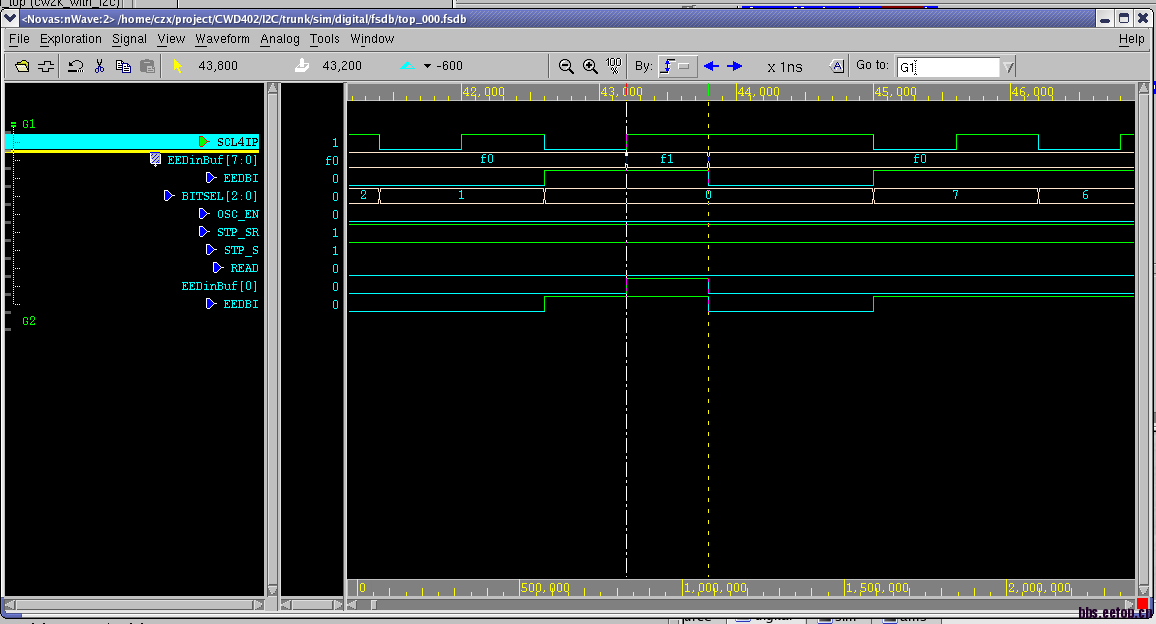This screenshot has height=624, width=1156.
Task: Jump to next edge with right arrow
Action: pyautogui.click(x=735, y=67)
